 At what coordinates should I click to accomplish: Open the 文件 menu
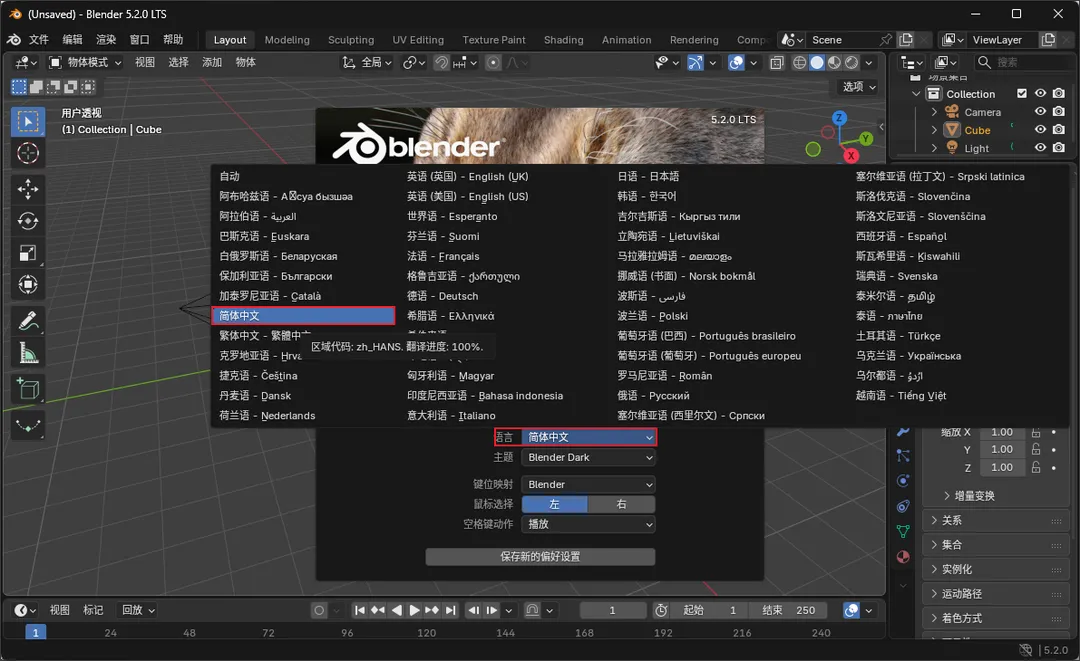click(x=39, y=39)
